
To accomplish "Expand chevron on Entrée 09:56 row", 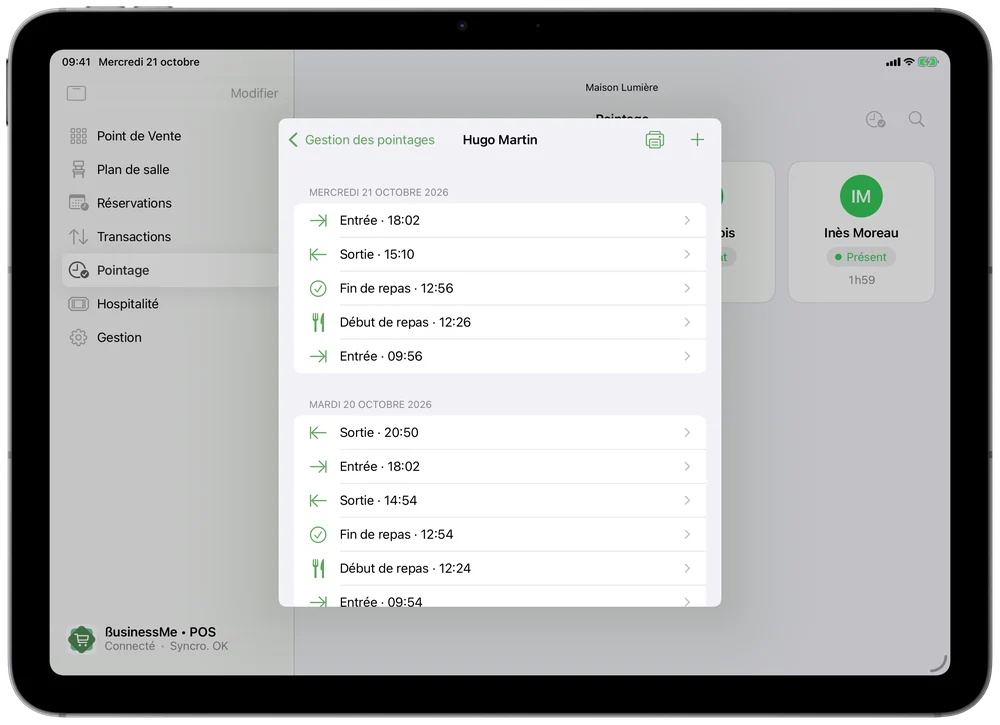I will click(687, 356).
